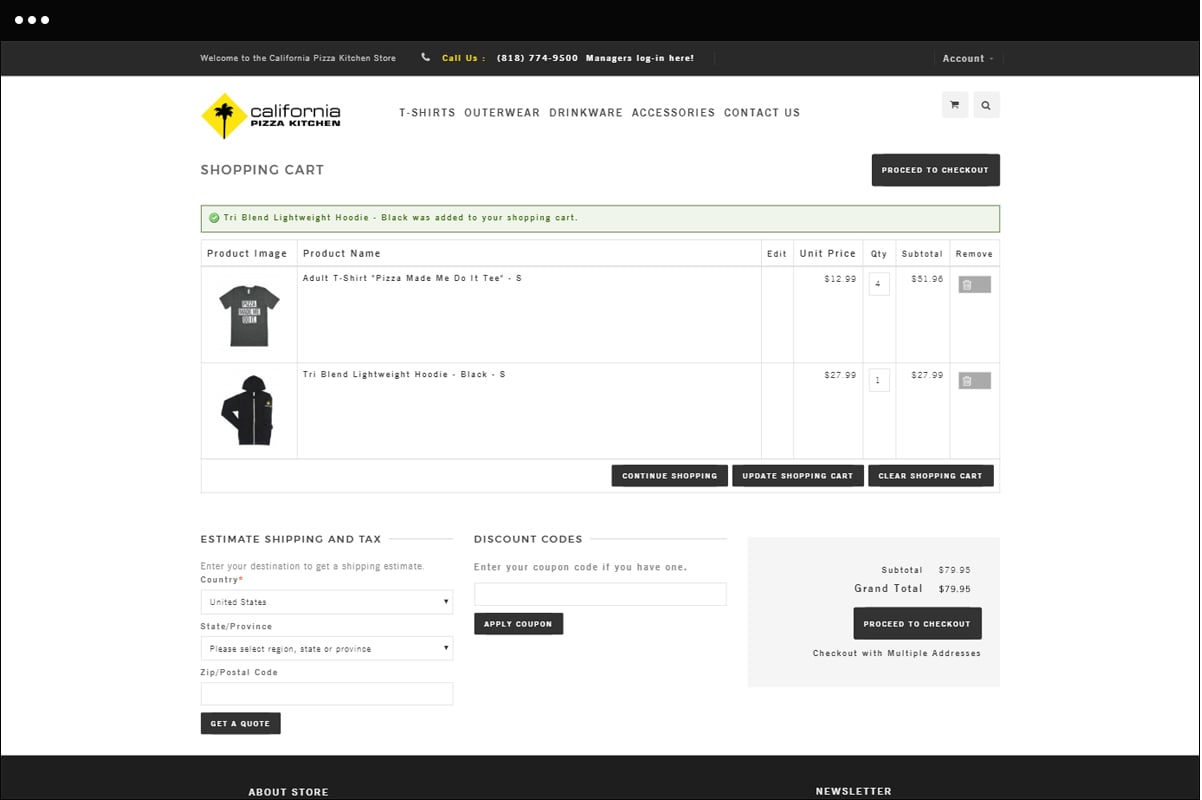The width and height of the screenshot is (1202, 800).
Task: Remove the Adult T-Shirt using trash icon
Action: coord(974,285)
